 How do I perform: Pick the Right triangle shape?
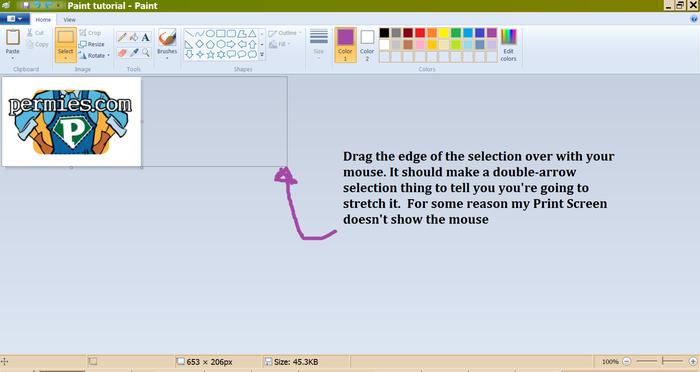coord(189,44)
